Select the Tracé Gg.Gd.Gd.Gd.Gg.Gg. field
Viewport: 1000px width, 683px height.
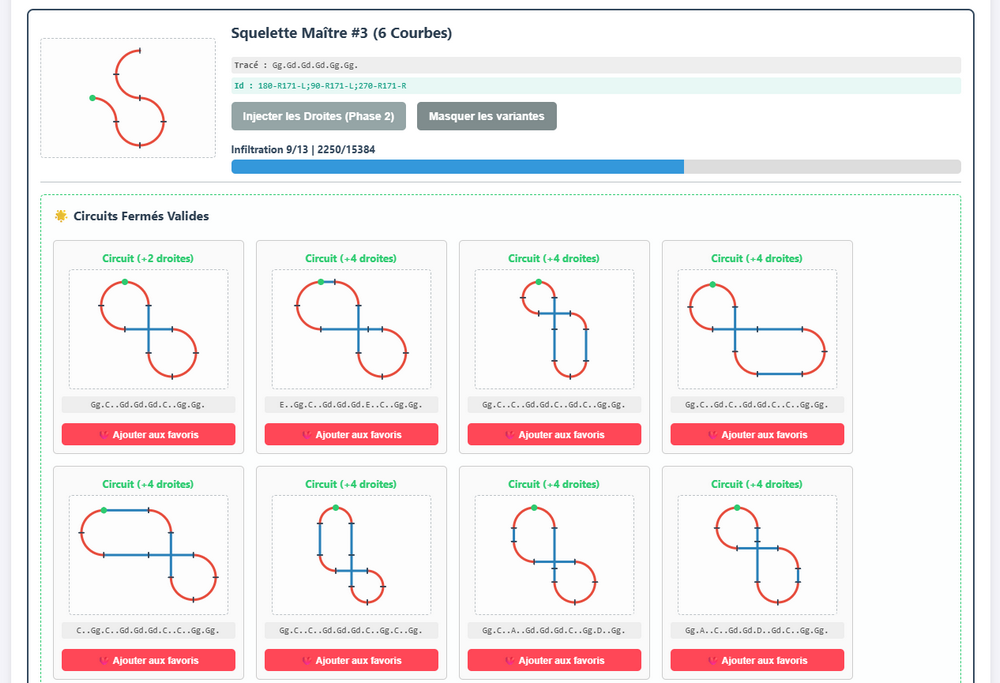pyautogui.click(x=596, y=65)
